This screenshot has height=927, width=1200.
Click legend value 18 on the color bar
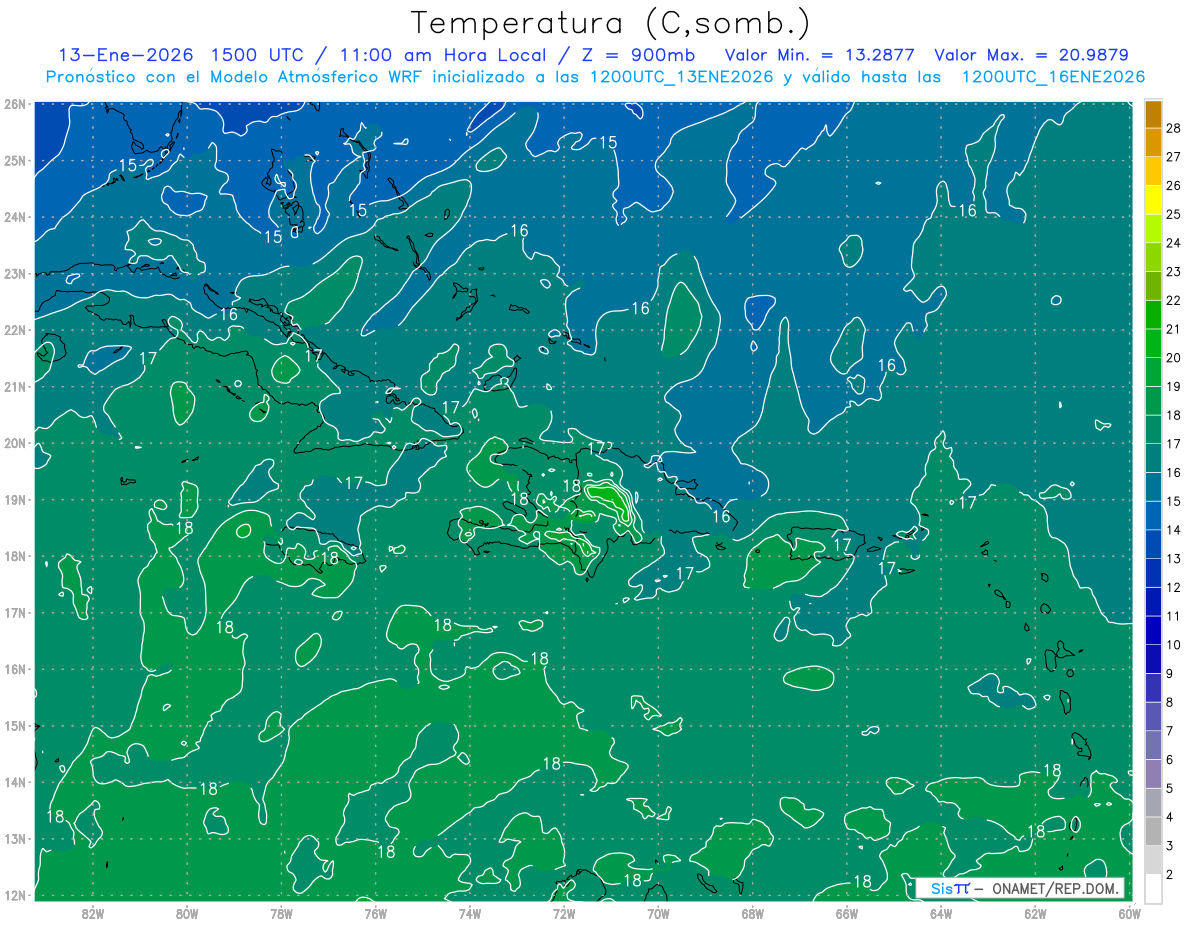click(1174, 415)
